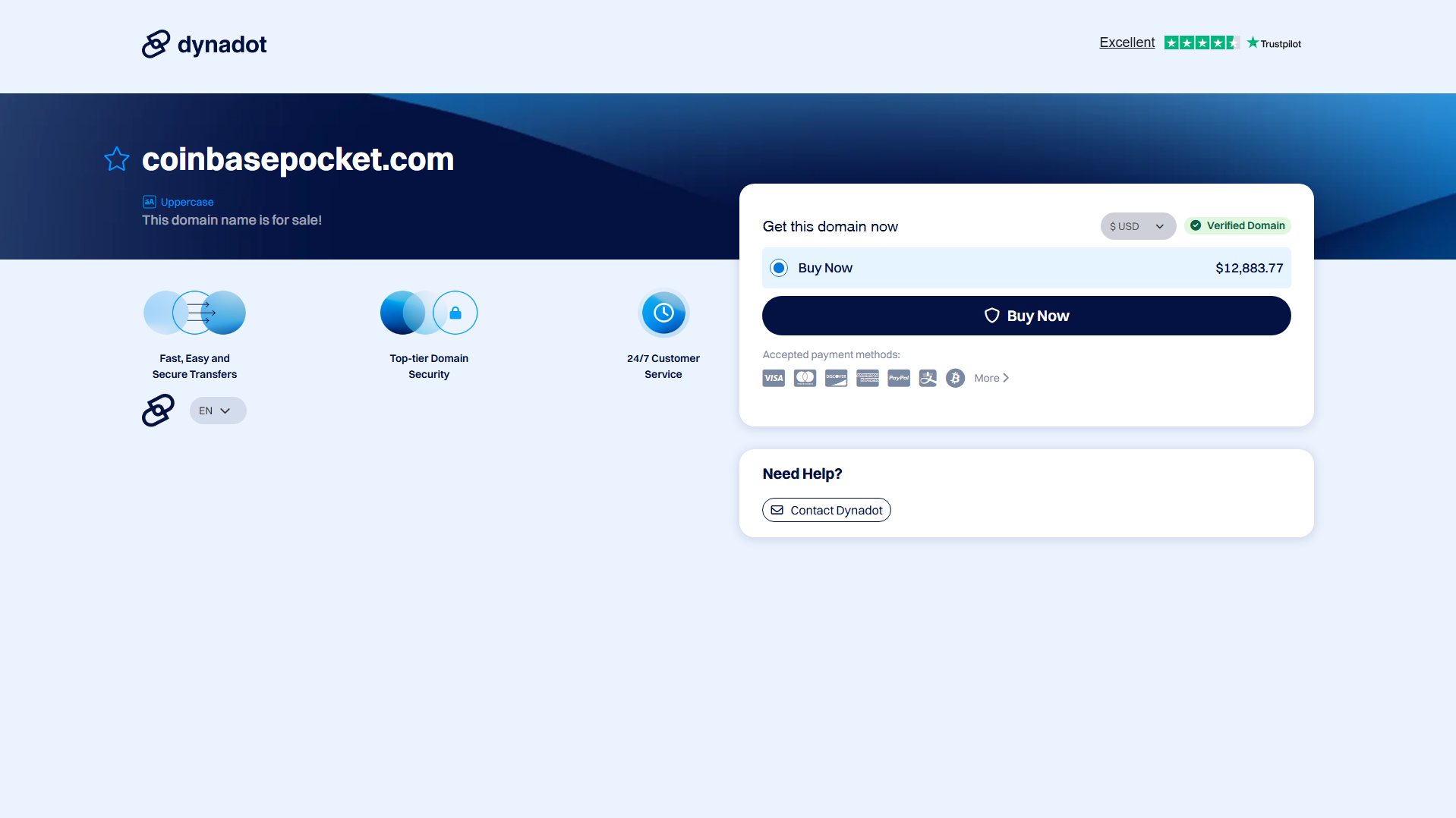The image size is (1456, 818).
Task: Click the $12,883.77 price
Action: [x=1250, y=268]
